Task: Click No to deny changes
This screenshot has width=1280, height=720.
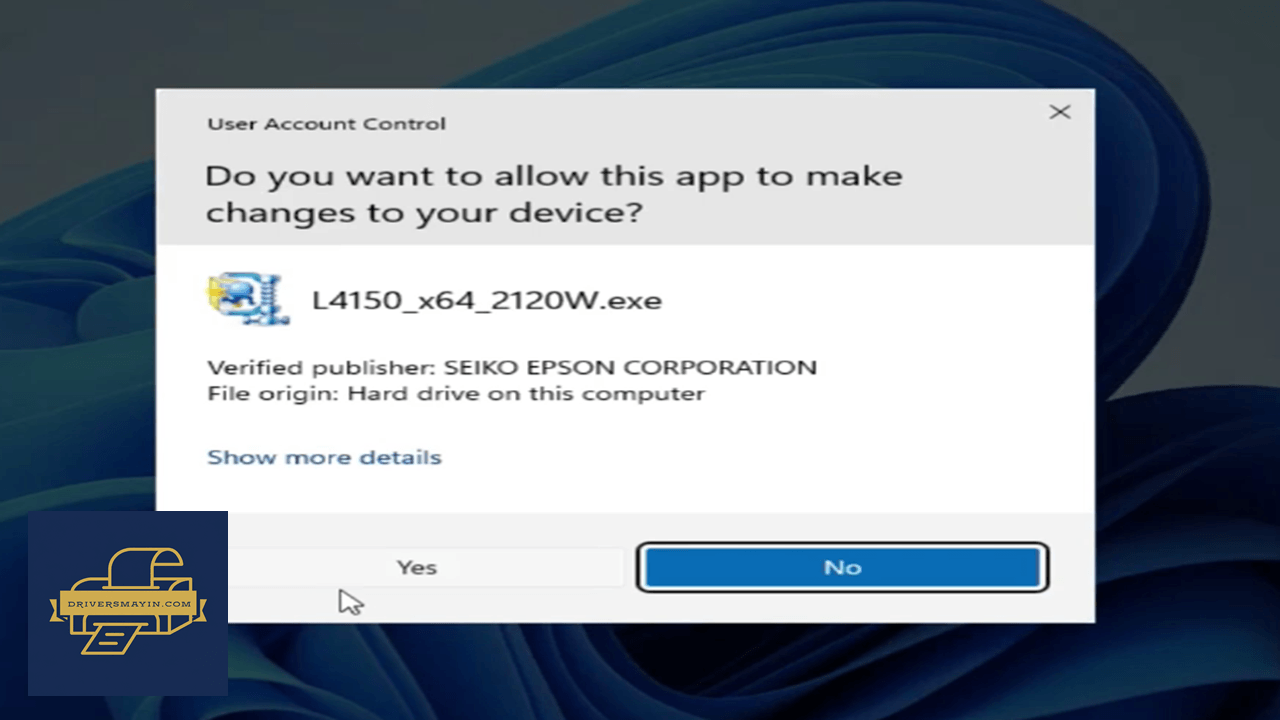Action: [842, 567]
